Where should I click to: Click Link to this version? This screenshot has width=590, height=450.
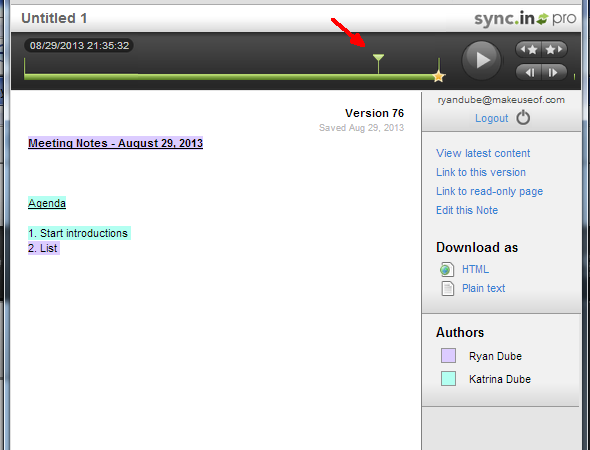(481, 172)
